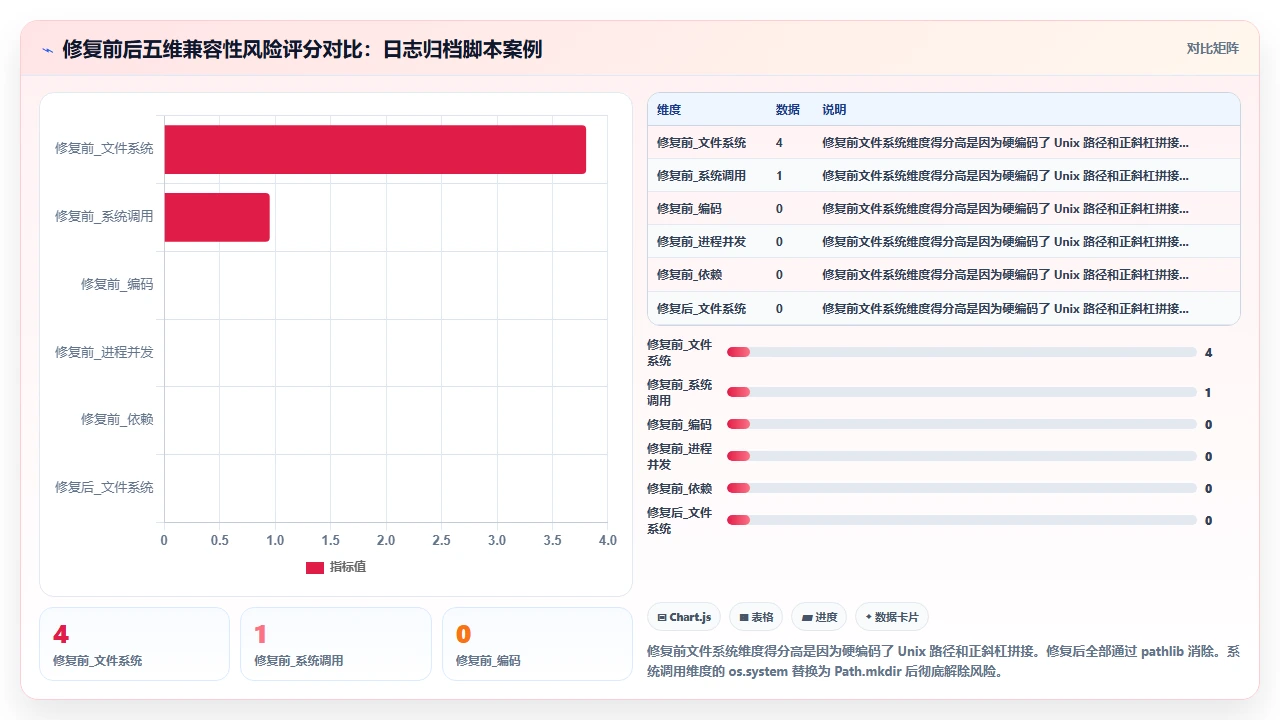The width and height of the screenshot is (1280, 720).
Task: Click the lightning icon beside the title
Action: pos(47,49)
